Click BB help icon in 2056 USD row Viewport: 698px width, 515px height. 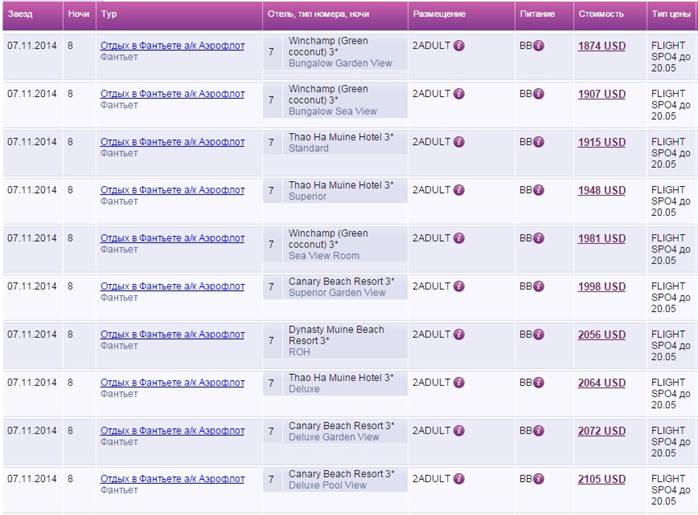coord(539,334)
